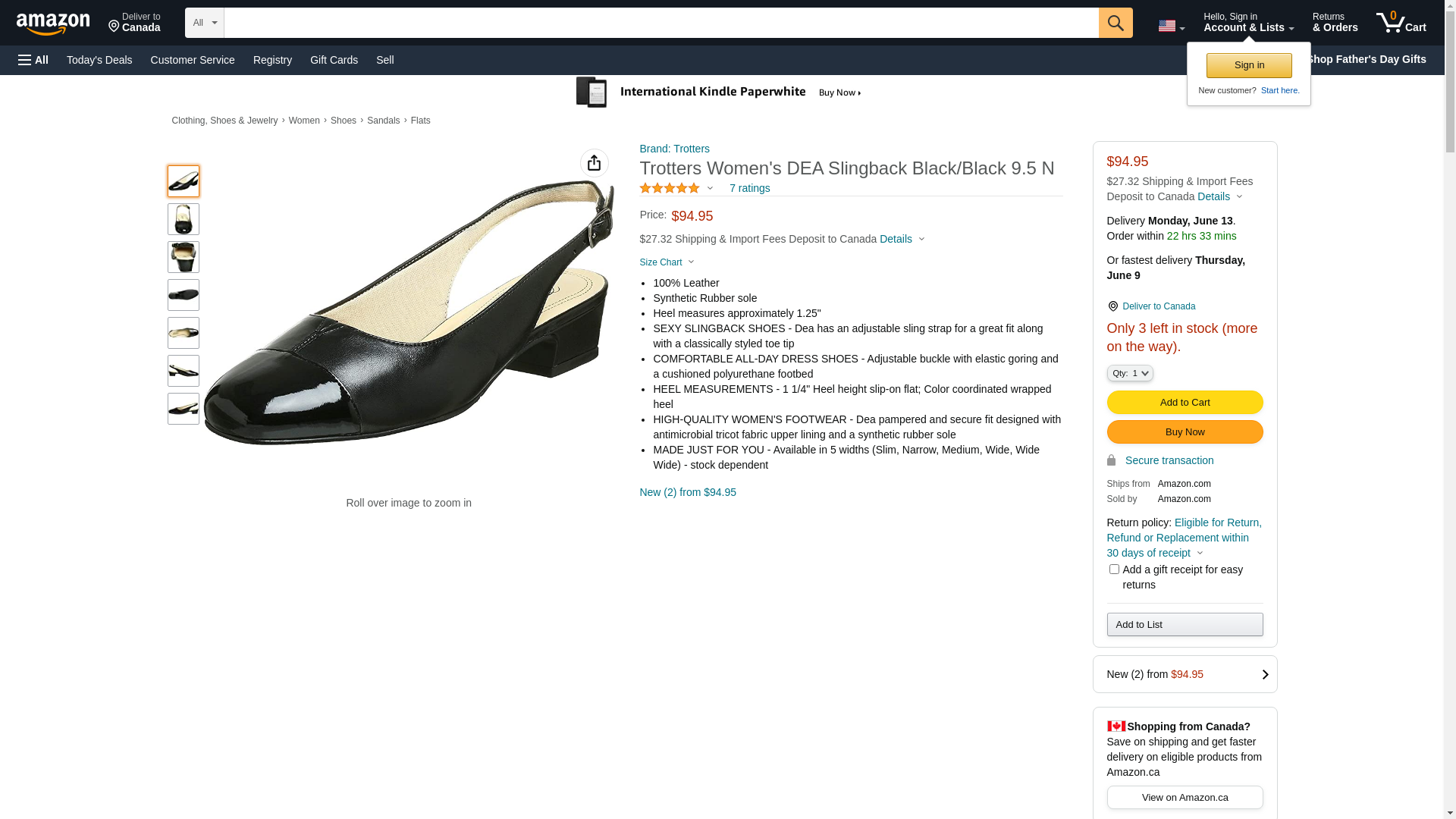Screen dimensions: 1456x819
Task: Check the gift receipt checkbox
Action: click(1113, 570)
